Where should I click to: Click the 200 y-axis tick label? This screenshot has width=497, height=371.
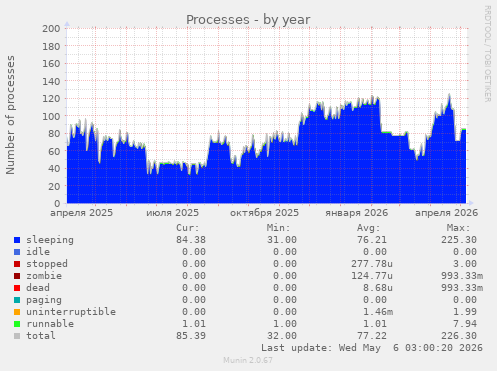point(51,29)
